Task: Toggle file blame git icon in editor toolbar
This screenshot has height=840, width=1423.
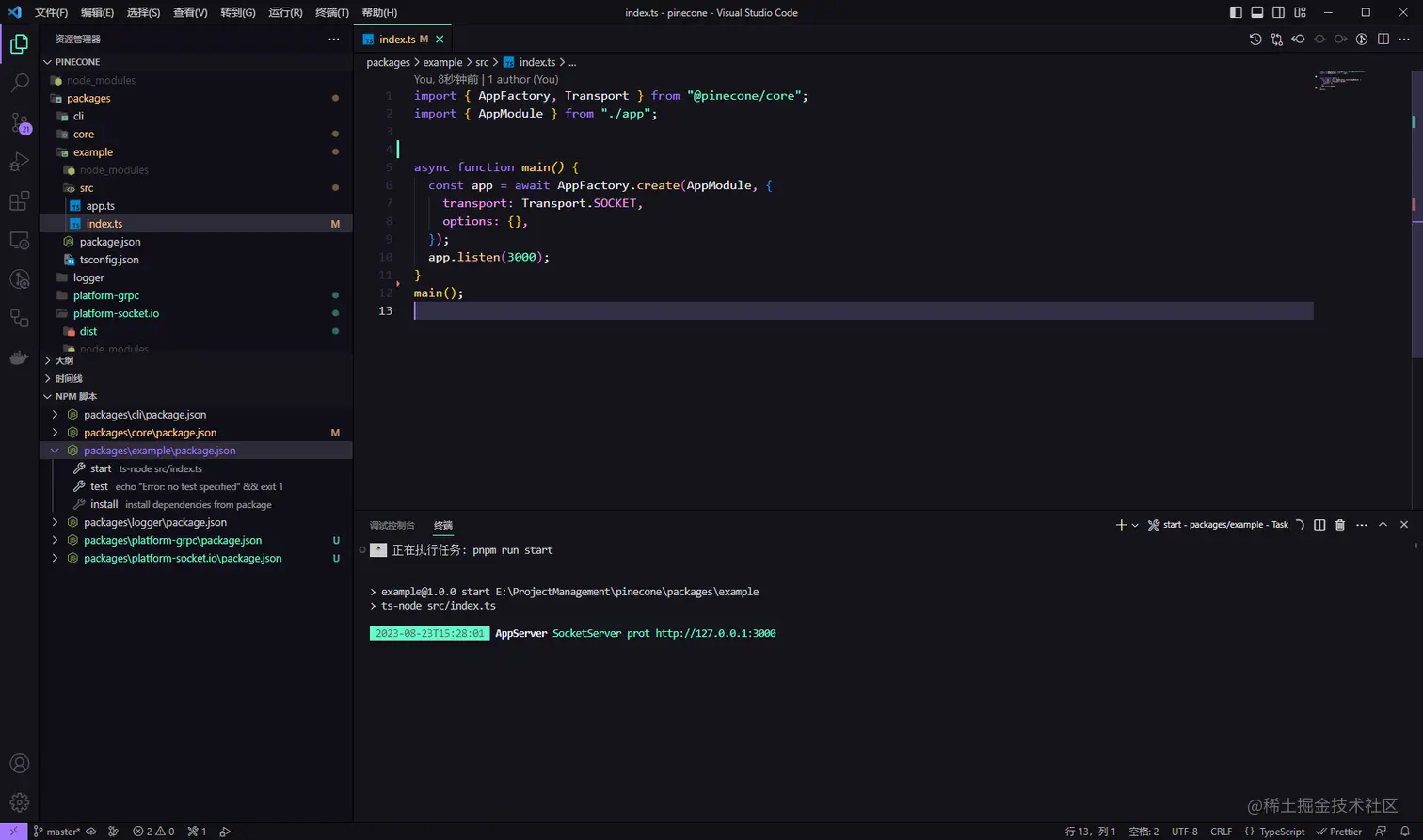Action: tap(1362, 40)
